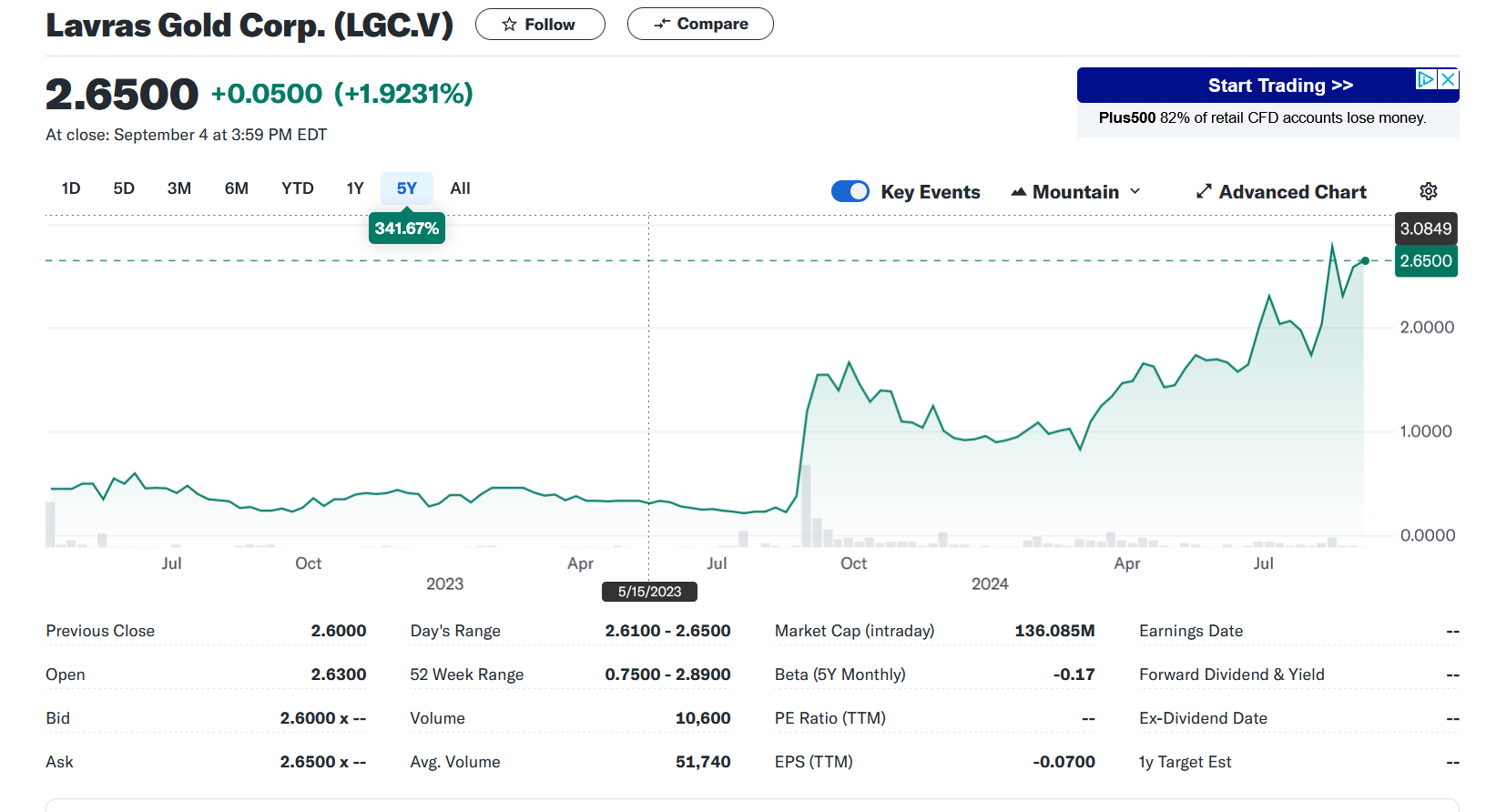Select the 1Y range tab
Image resolution: width=1486 pixels, height=812 pixels.
[x=355, y=188]
